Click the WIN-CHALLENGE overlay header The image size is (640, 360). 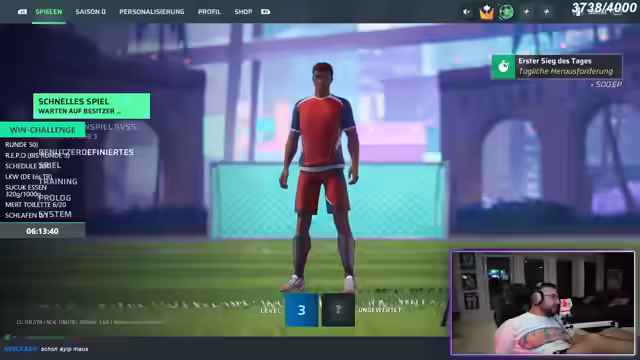pyautogui.click(x=42, y=130)
